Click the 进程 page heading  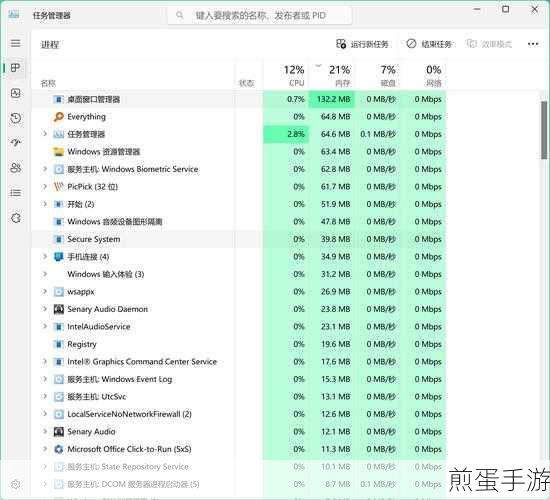[x=50, y=45]
